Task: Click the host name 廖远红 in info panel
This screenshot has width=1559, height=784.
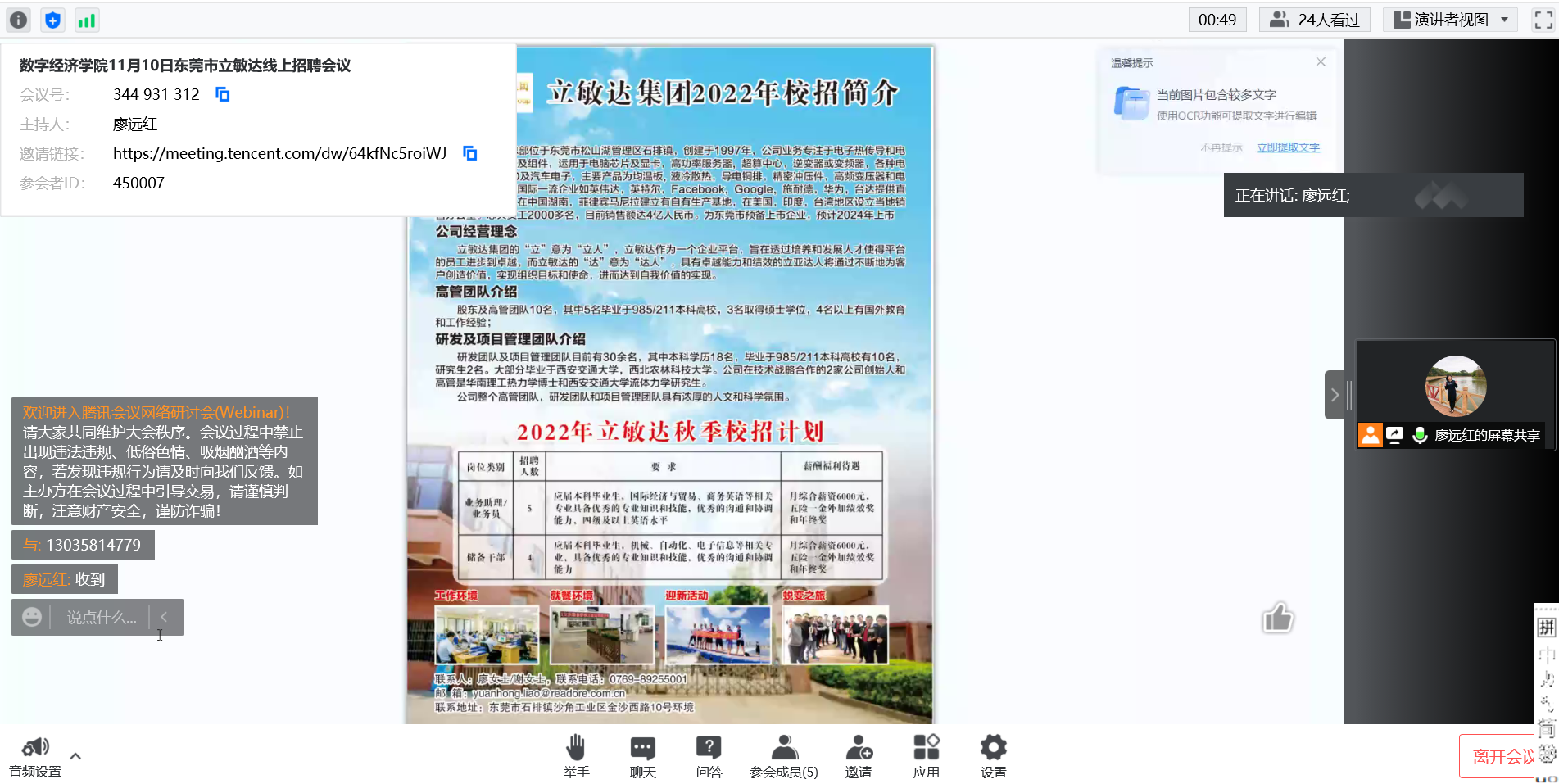Action: [x=135, y=124]
